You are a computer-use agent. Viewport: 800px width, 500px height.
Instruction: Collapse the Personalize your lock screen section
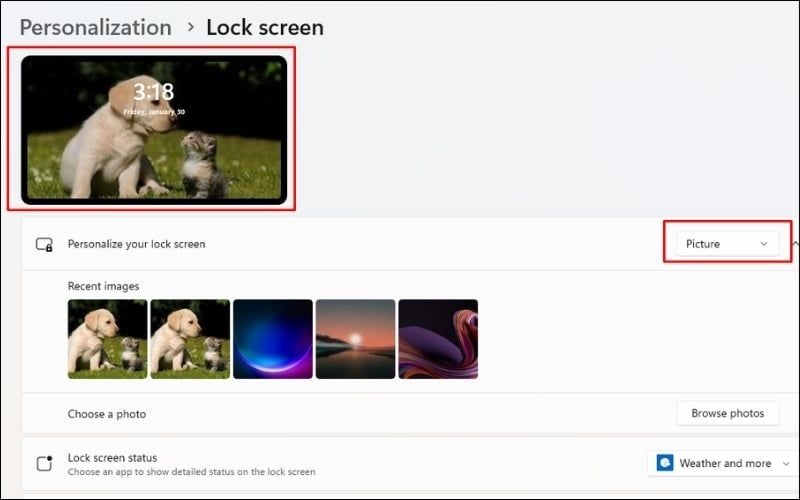(795, 244)
